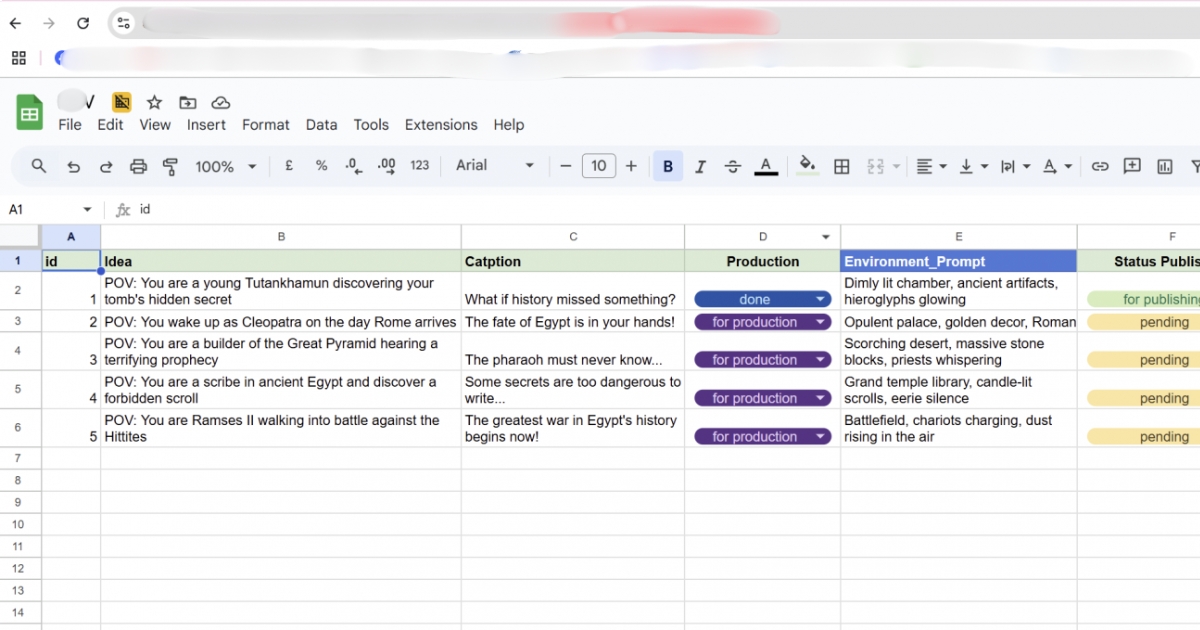
Task: Open the font dropdown showing Arial
Action: pos(490,166)
